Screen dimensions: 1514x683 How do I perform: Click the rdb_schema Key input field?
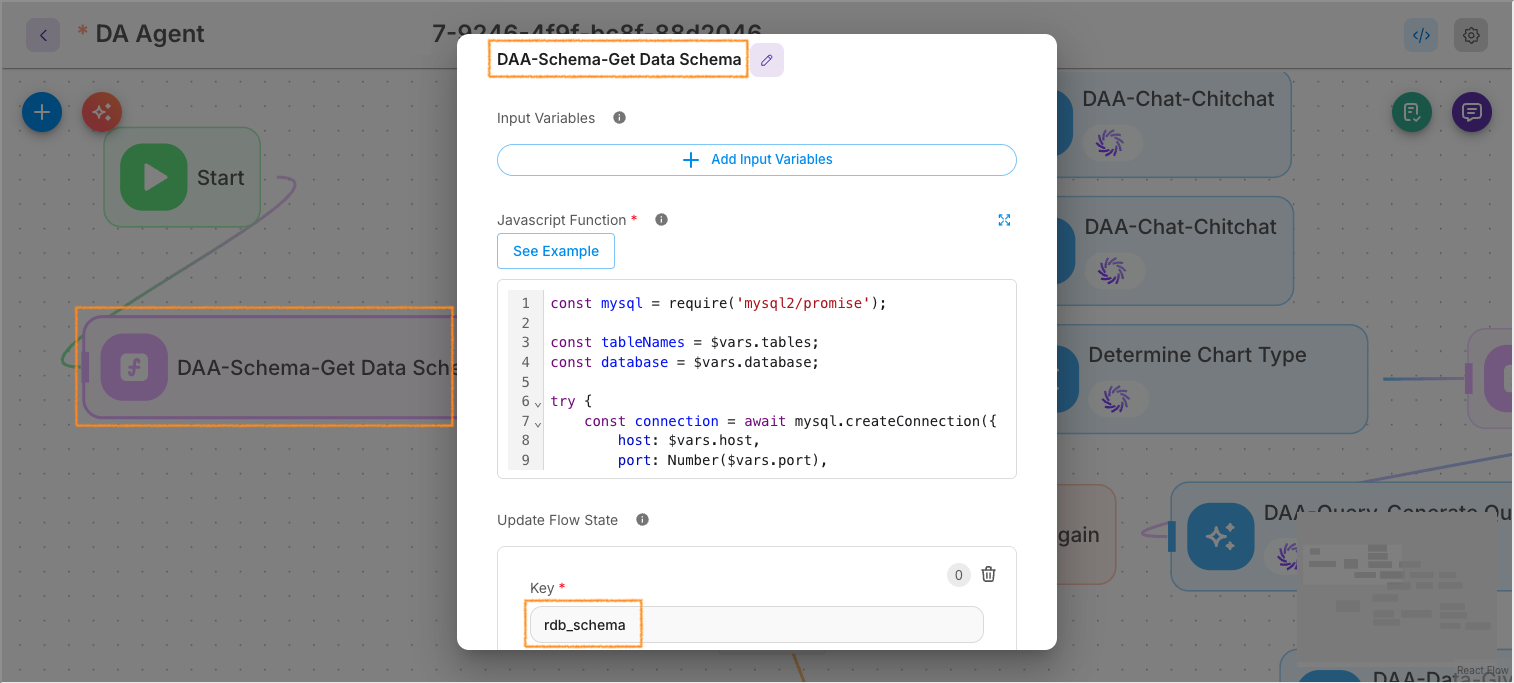pyautogui.click(x=756, y=625)
